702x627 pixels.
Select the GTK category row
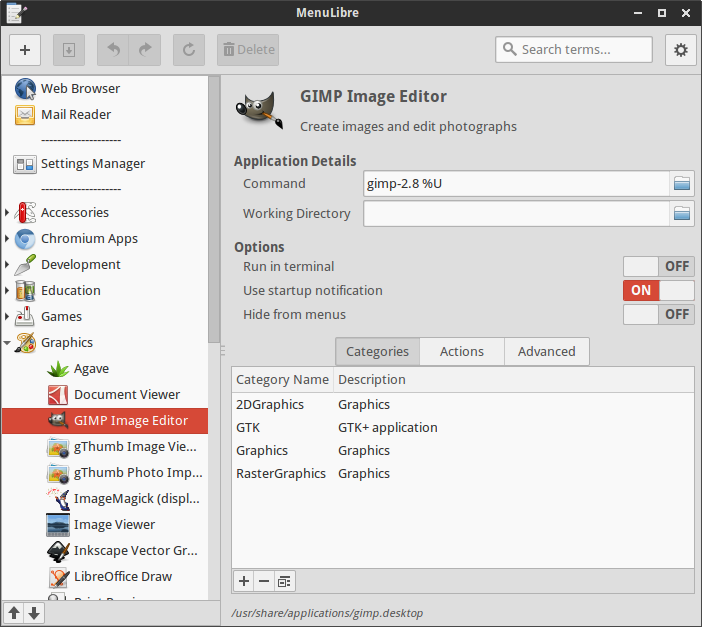click(x=463, y=428)
